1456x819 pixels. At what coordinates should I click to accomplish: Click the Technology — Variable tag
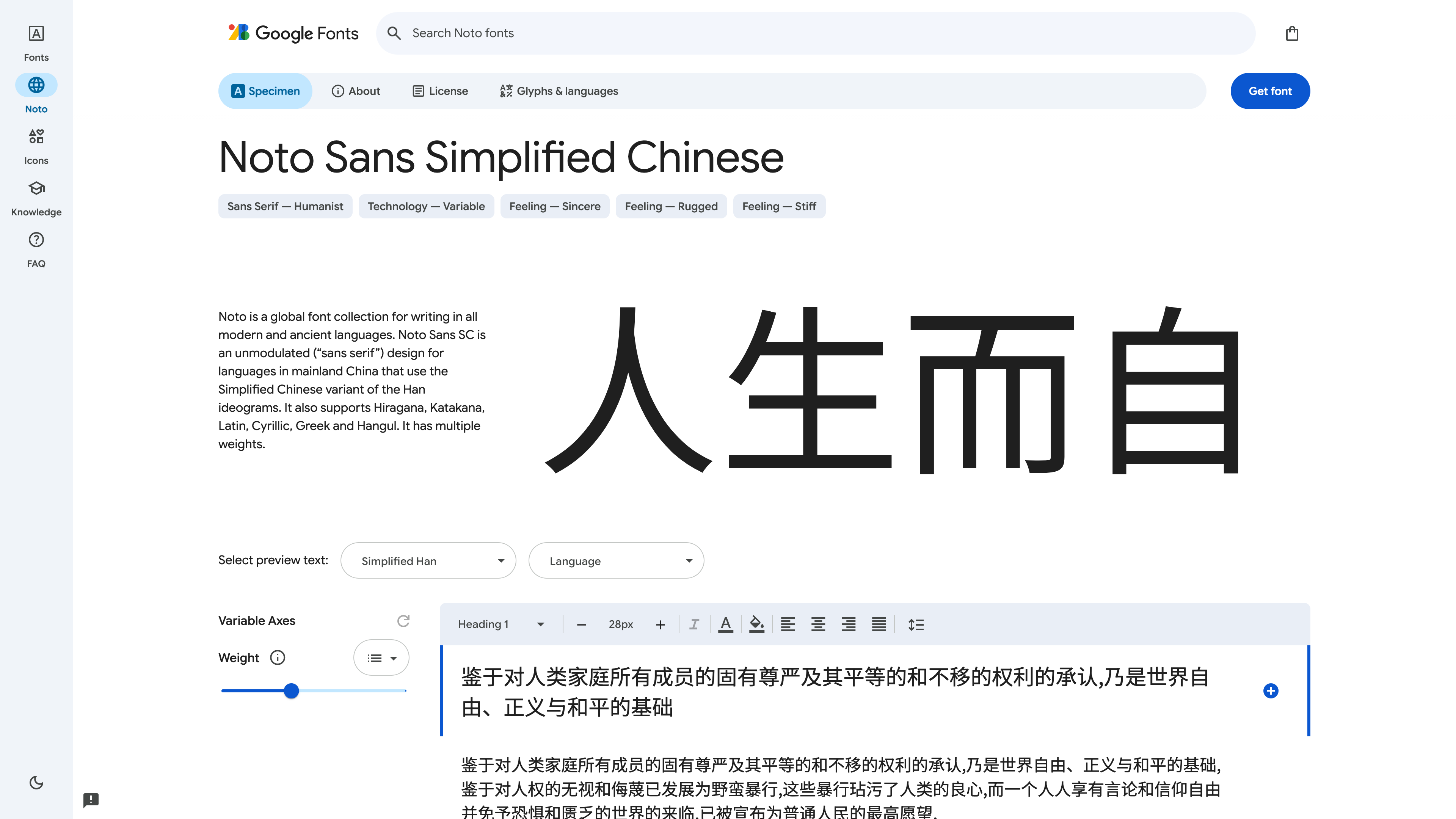coord(426,206)
